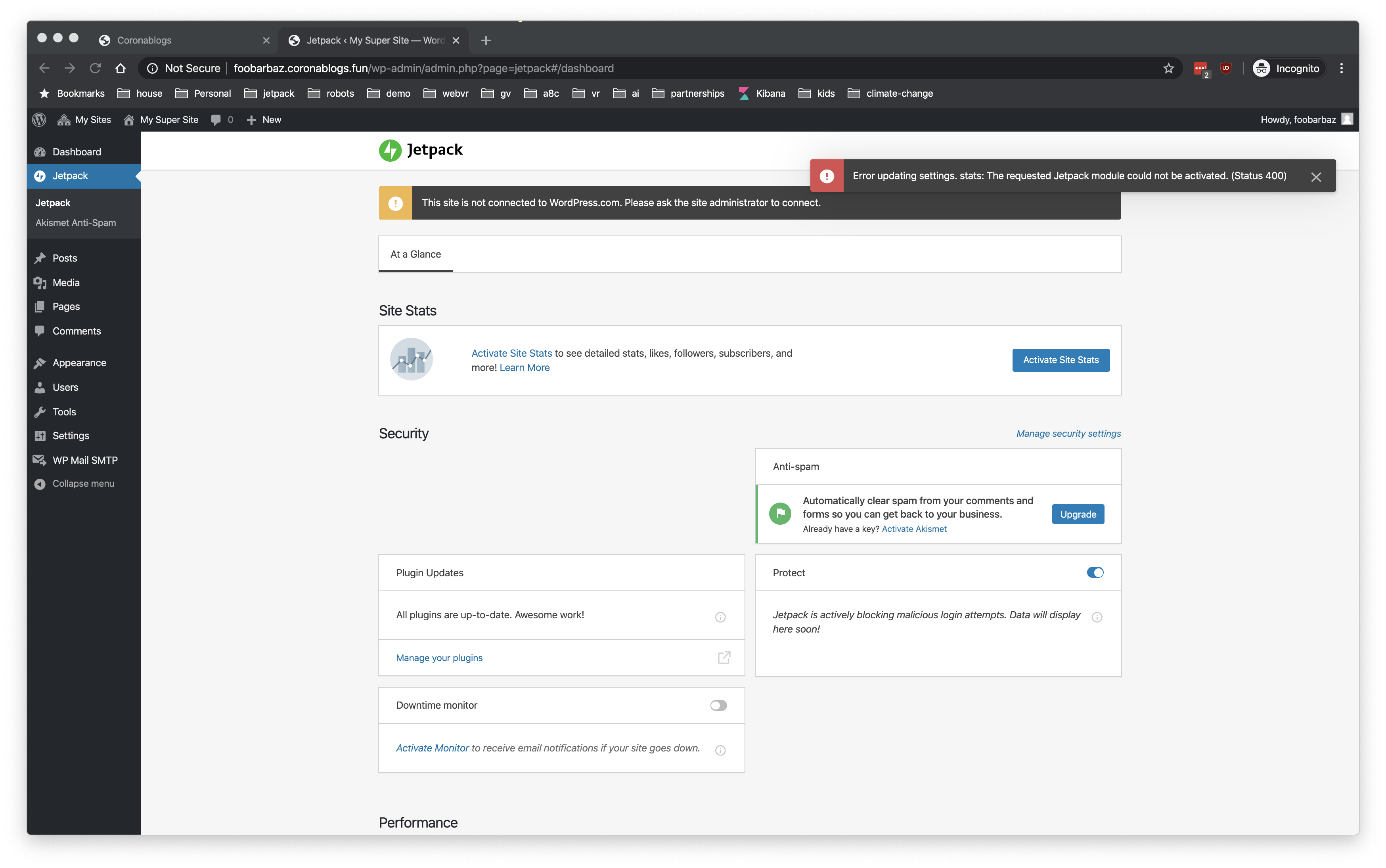Open Akismet Anti-Spam submenu item
Viewport: 1386px width, 868px height.
(x=76, y=223)
